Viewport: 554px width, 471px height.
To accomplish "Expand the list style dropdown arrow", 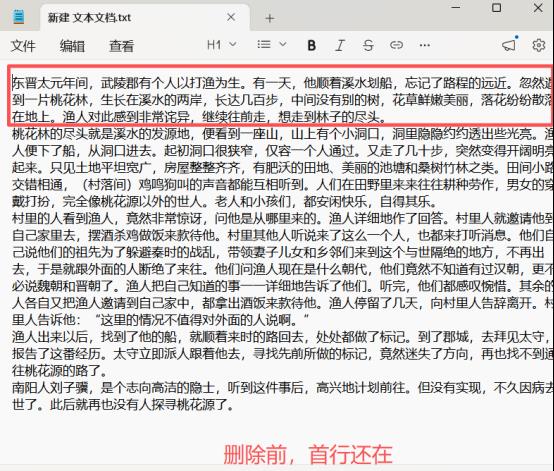I will (283, 45).
